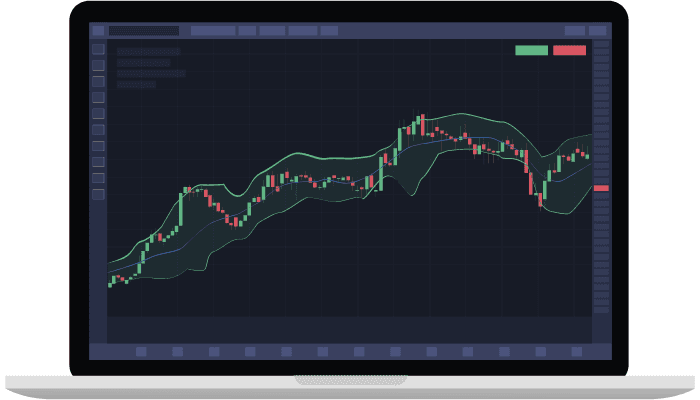The width and height of the screenshot is (700, 400).
Task: Select the second top toolbar tab after search
Action: click(x=247, y=31)
